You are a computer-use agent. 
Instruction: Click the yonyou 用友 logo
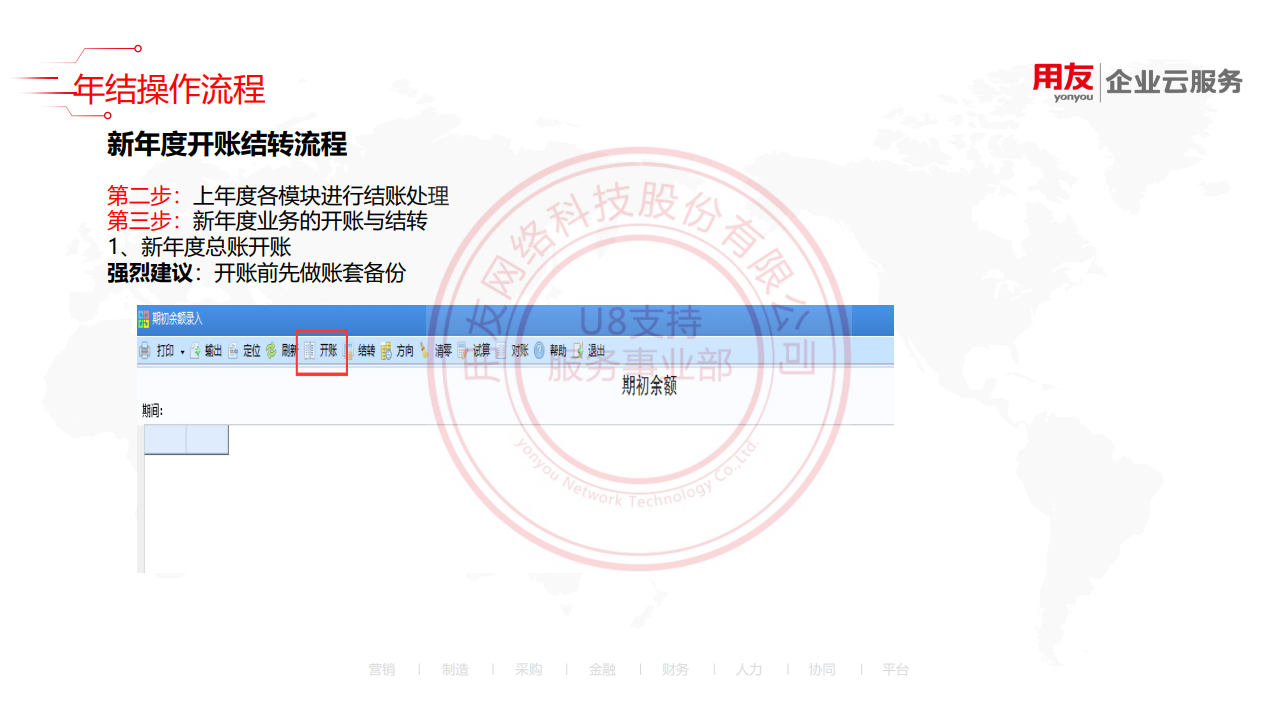(x=1063, y=82)
